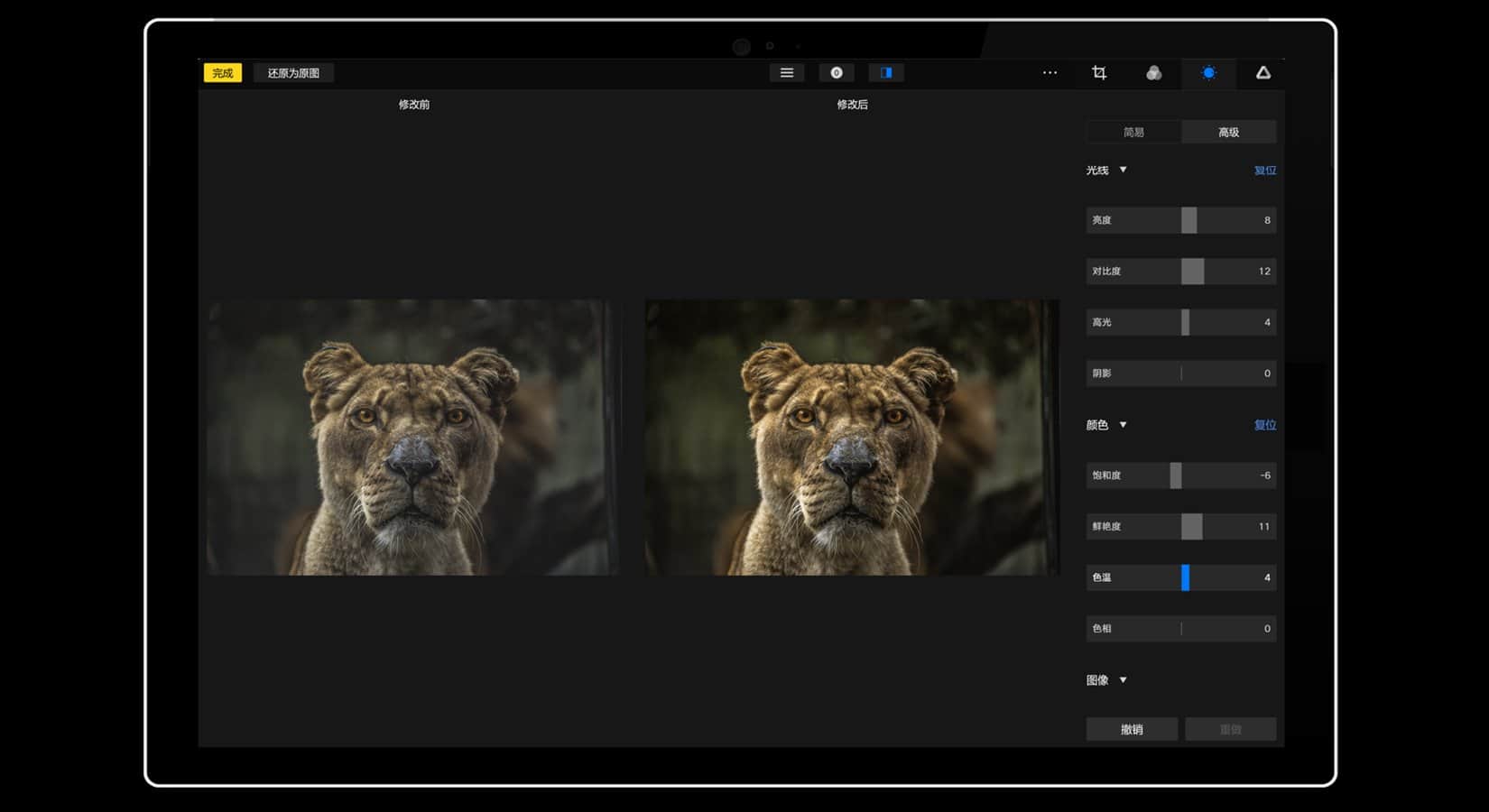The width and height of the screenshot is (1489, 812).
Task: Expand the 图像 section
Action: [x=1123, y=680]
